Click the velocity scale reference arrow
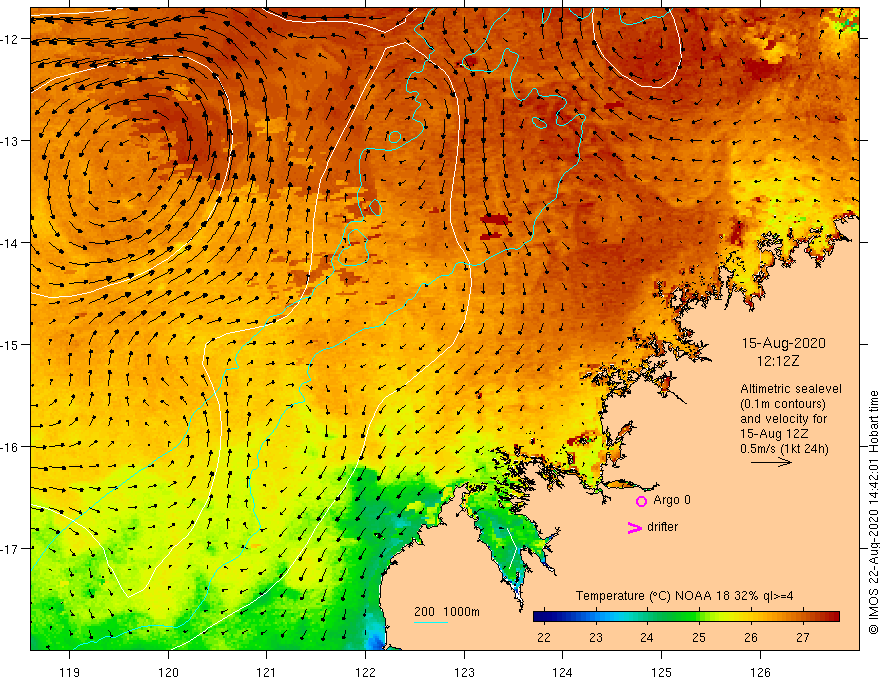This screenshot has width=880, height=680. [772, 463]
